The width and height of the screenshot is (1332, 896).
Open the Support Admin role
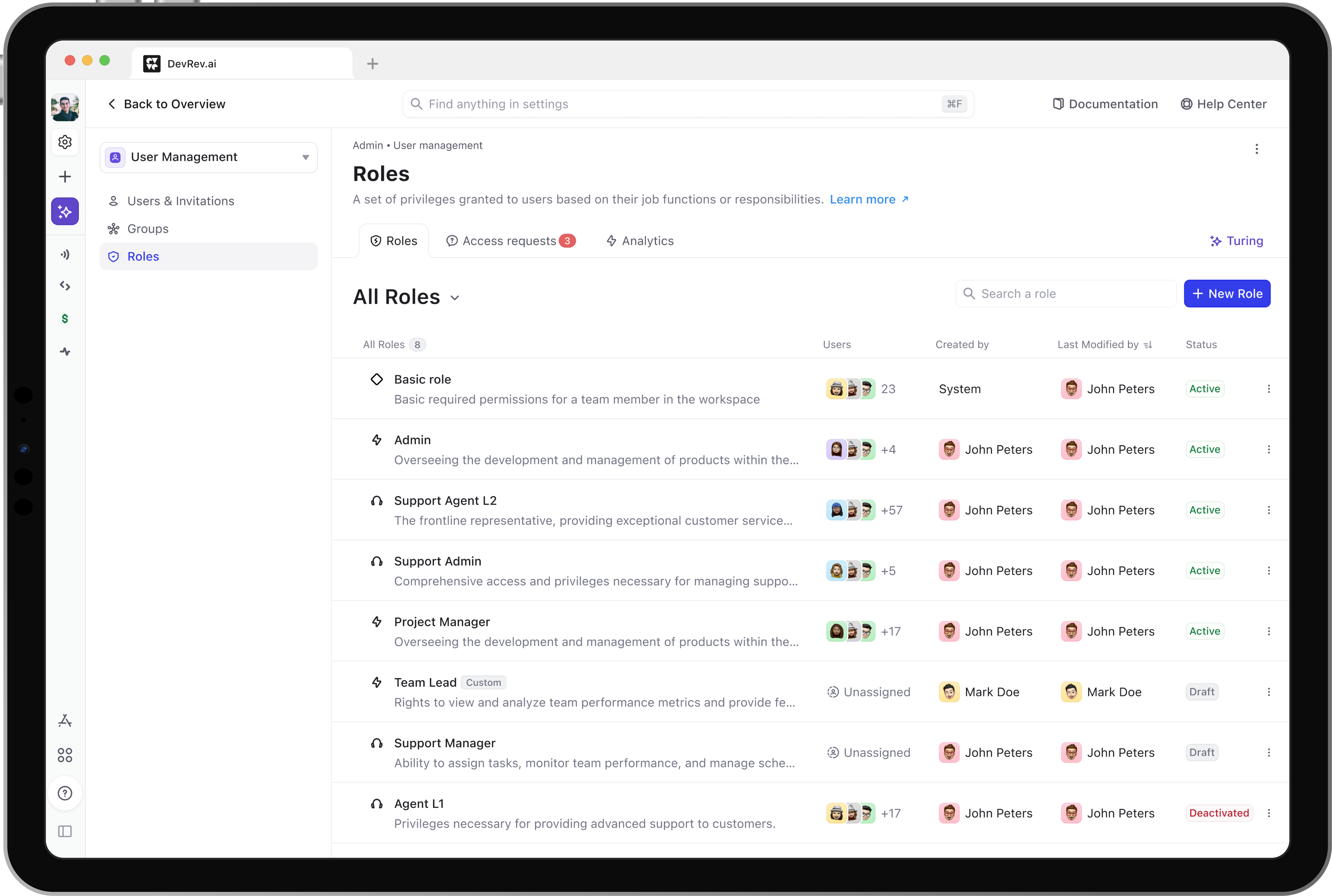(437, 561)
